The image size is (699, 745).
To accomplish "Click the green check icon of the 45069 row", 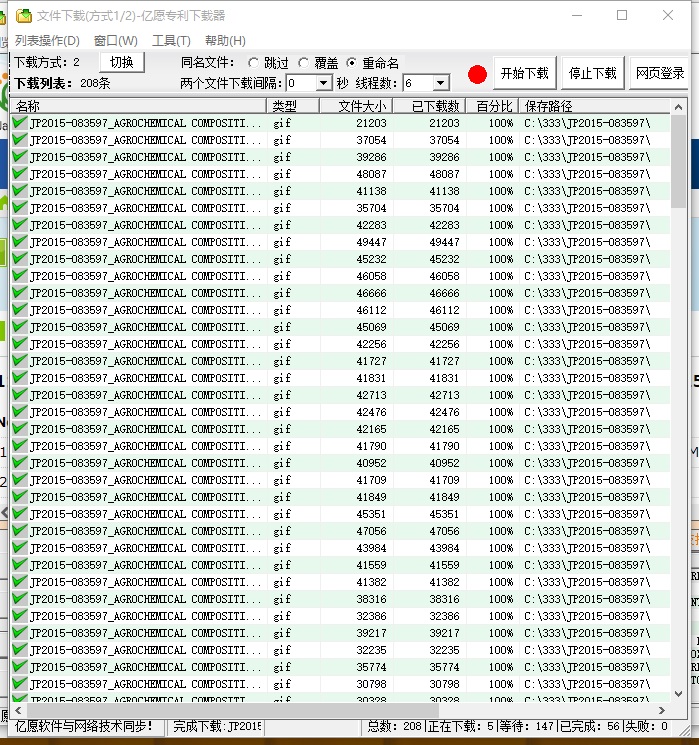I will coord(20,327).
